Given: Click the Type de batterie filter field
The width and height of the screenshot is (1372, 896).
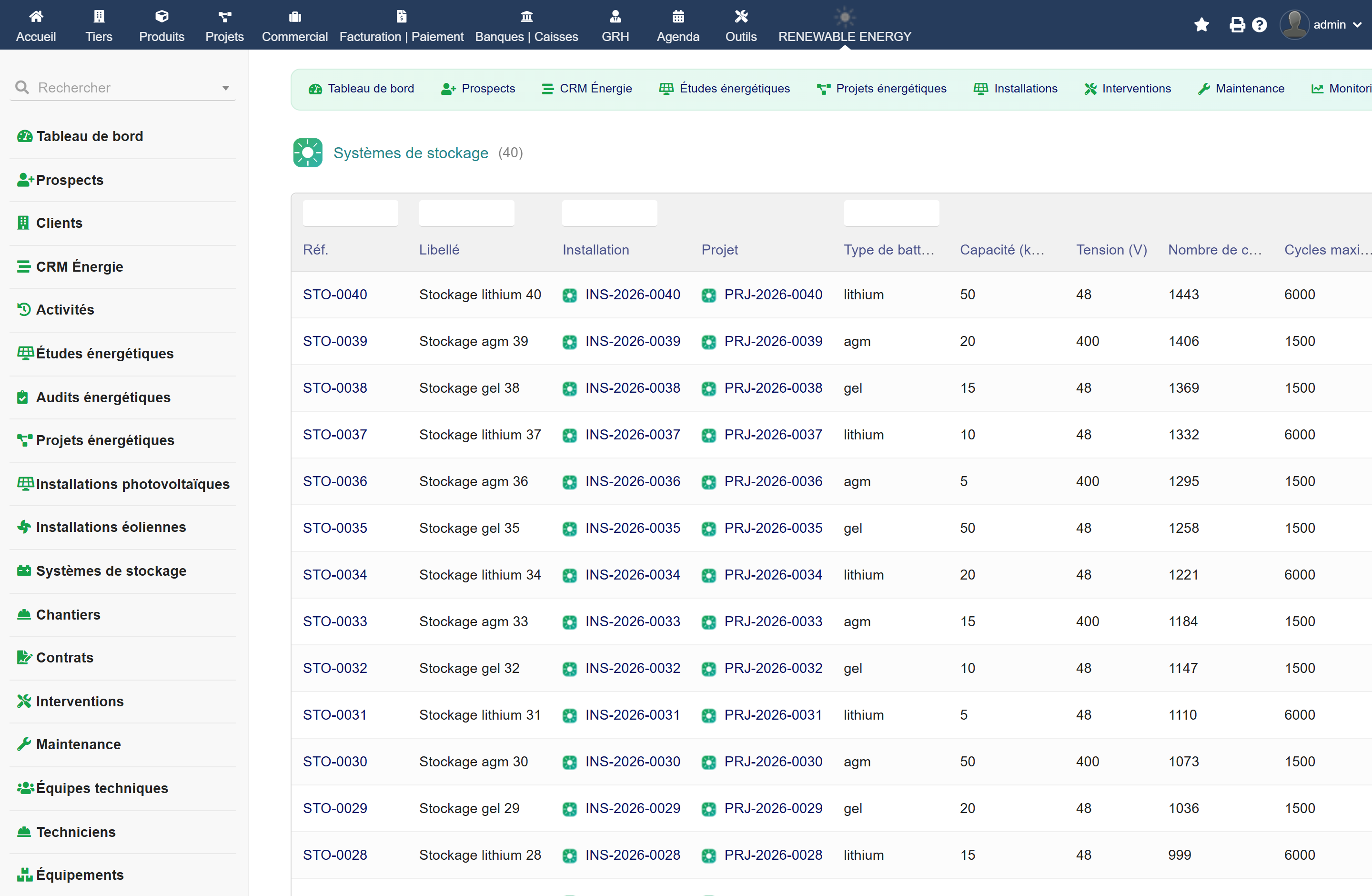Looking at the screenshot, I should [x=891, y=214].
